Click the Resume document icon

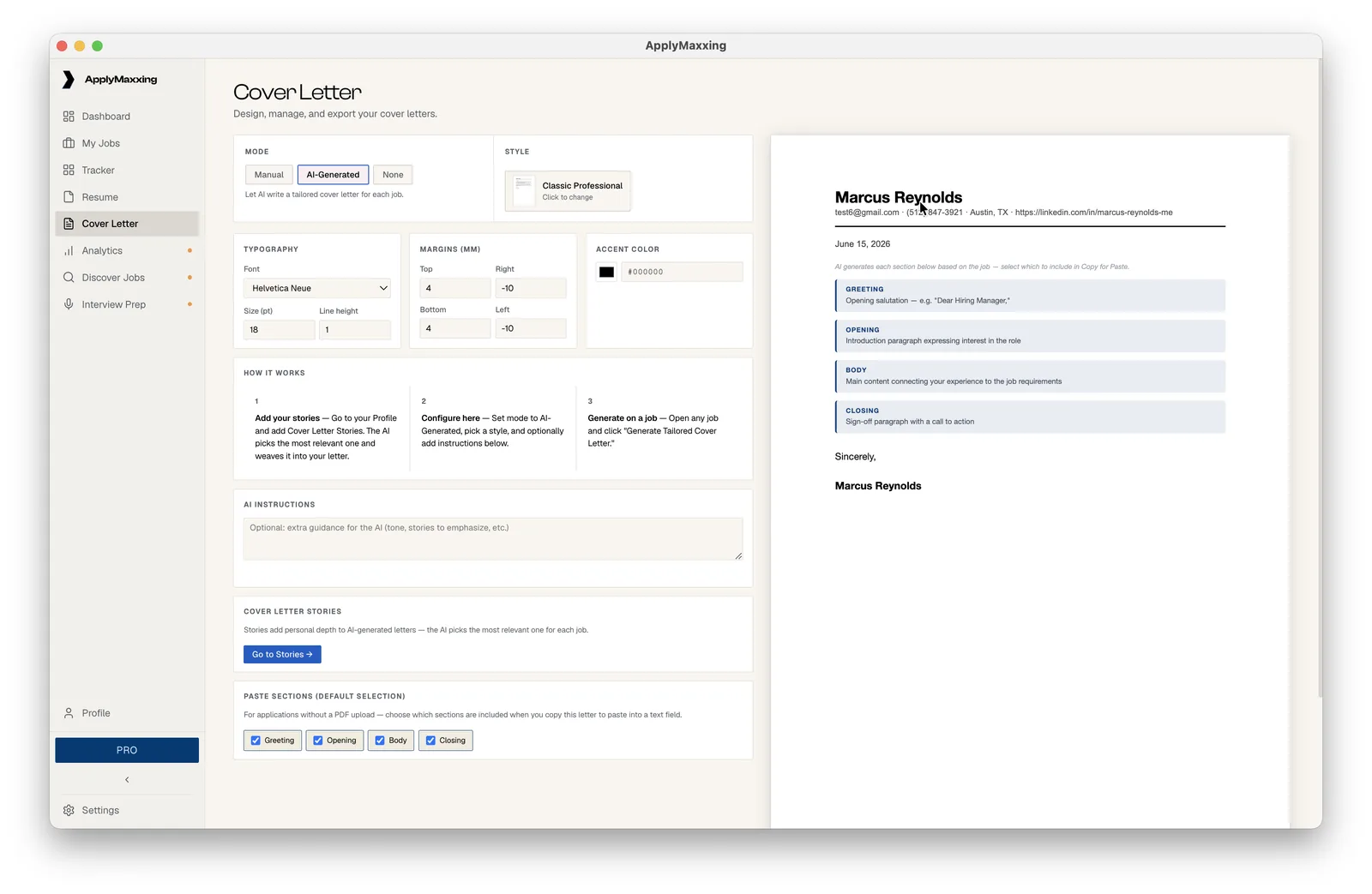tap(69, 197)
